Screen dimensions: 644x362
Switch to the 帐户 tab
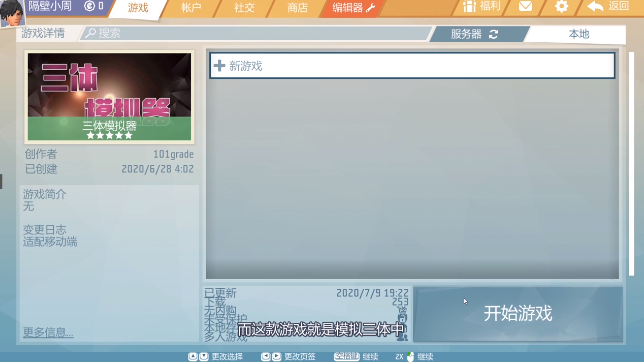click(x=191, y=8)
